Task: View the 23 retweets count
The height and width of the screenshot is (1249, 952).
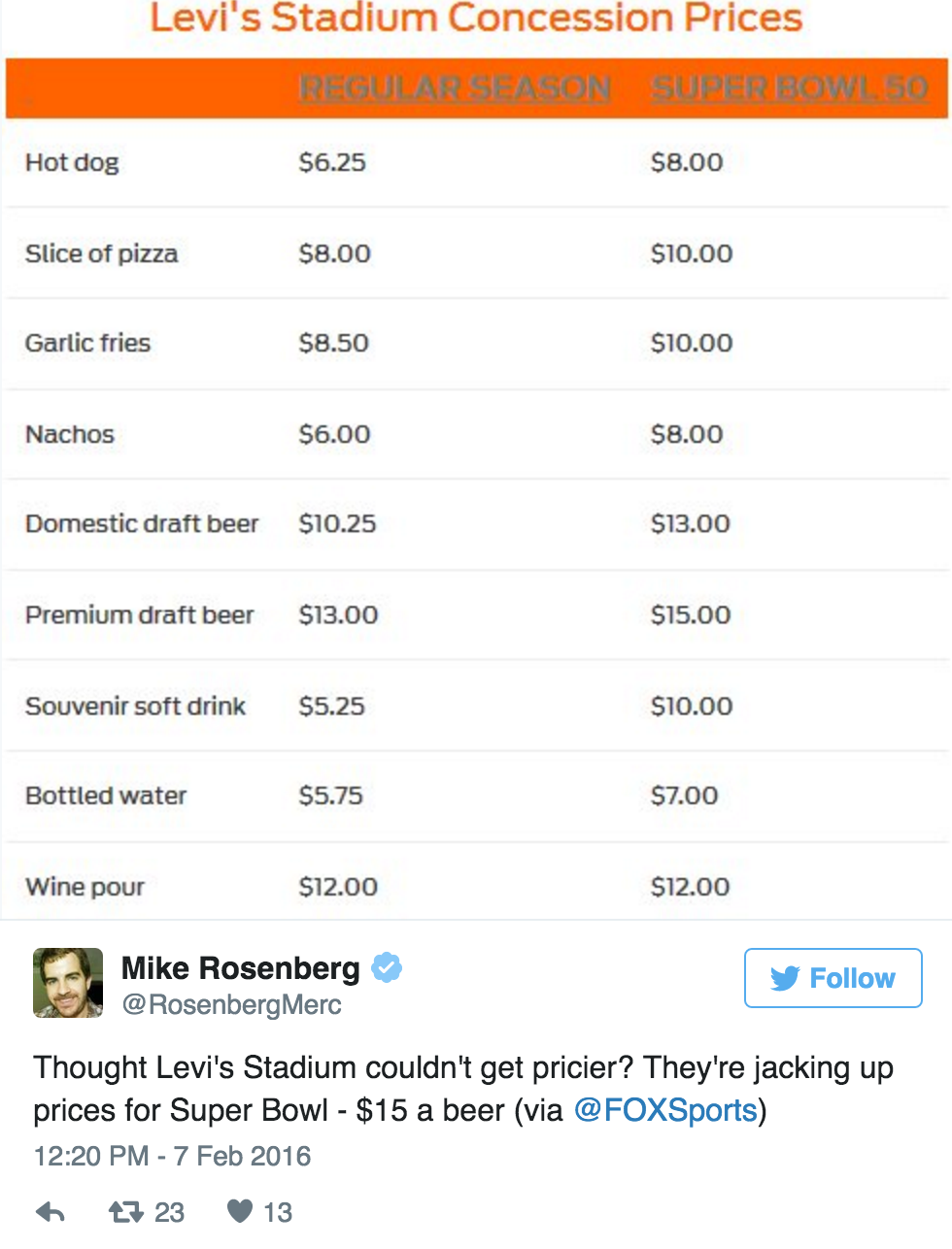Action: 169,1212
